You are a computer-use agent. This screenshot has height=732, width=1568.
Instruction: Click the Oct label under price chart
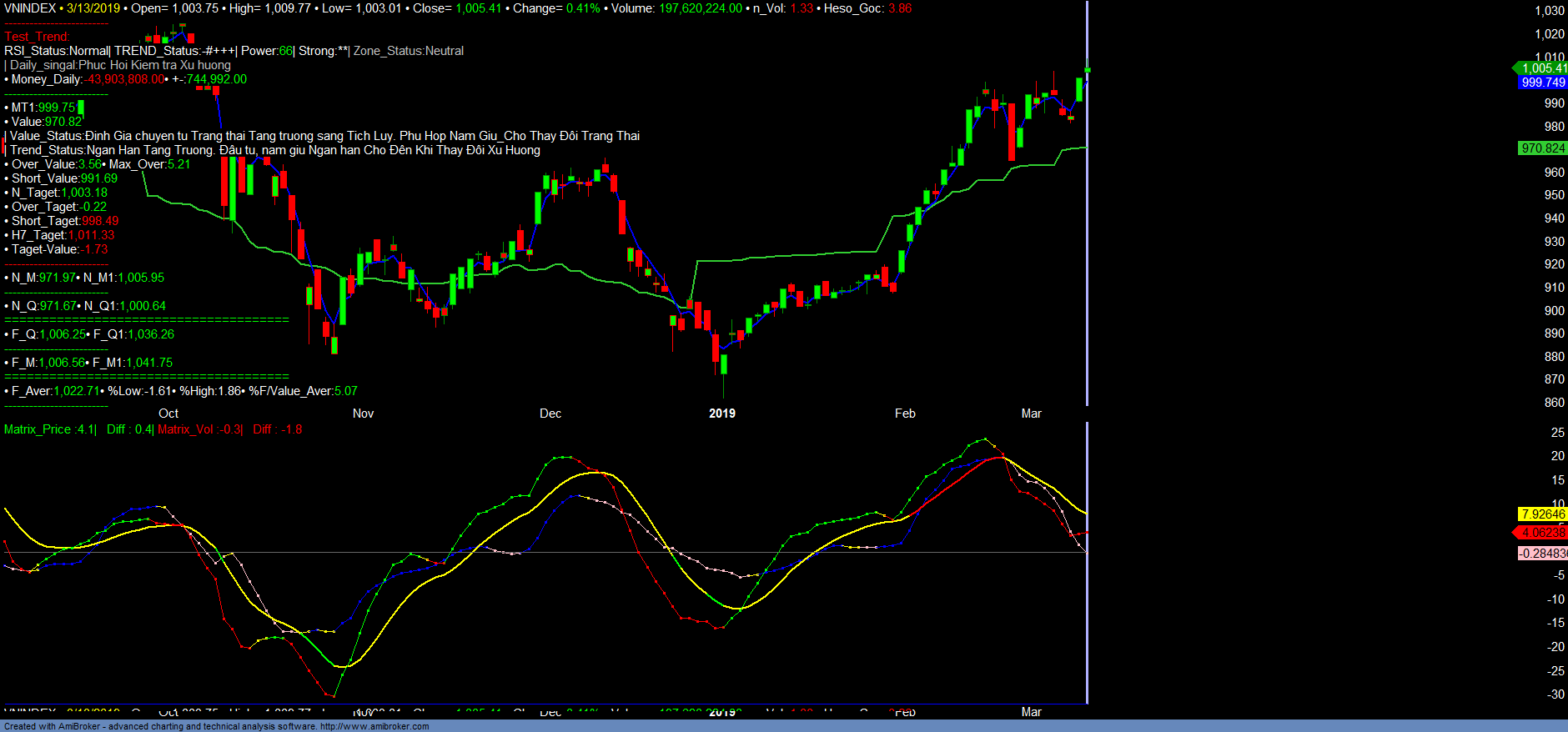coord(168,414)
